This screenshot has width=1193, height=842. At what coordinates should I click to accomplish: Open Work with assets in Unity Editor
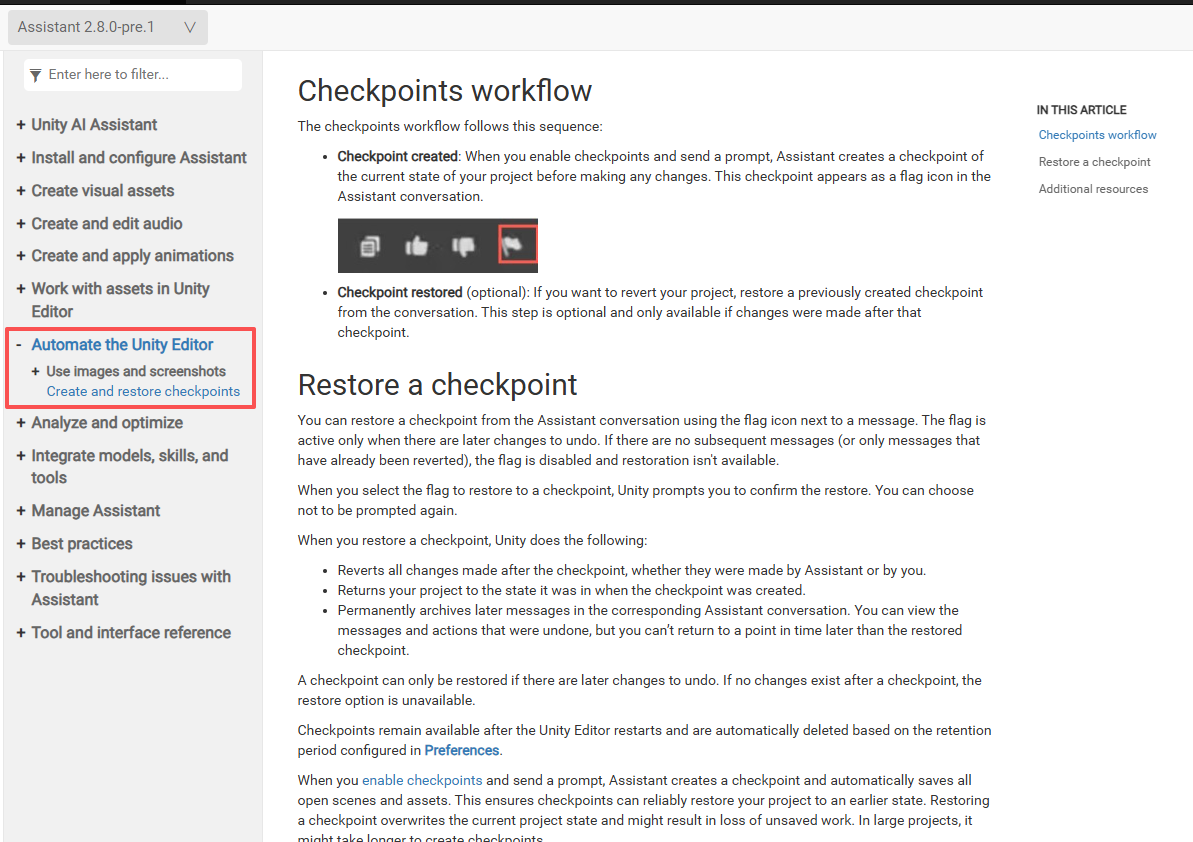[120, 300]
